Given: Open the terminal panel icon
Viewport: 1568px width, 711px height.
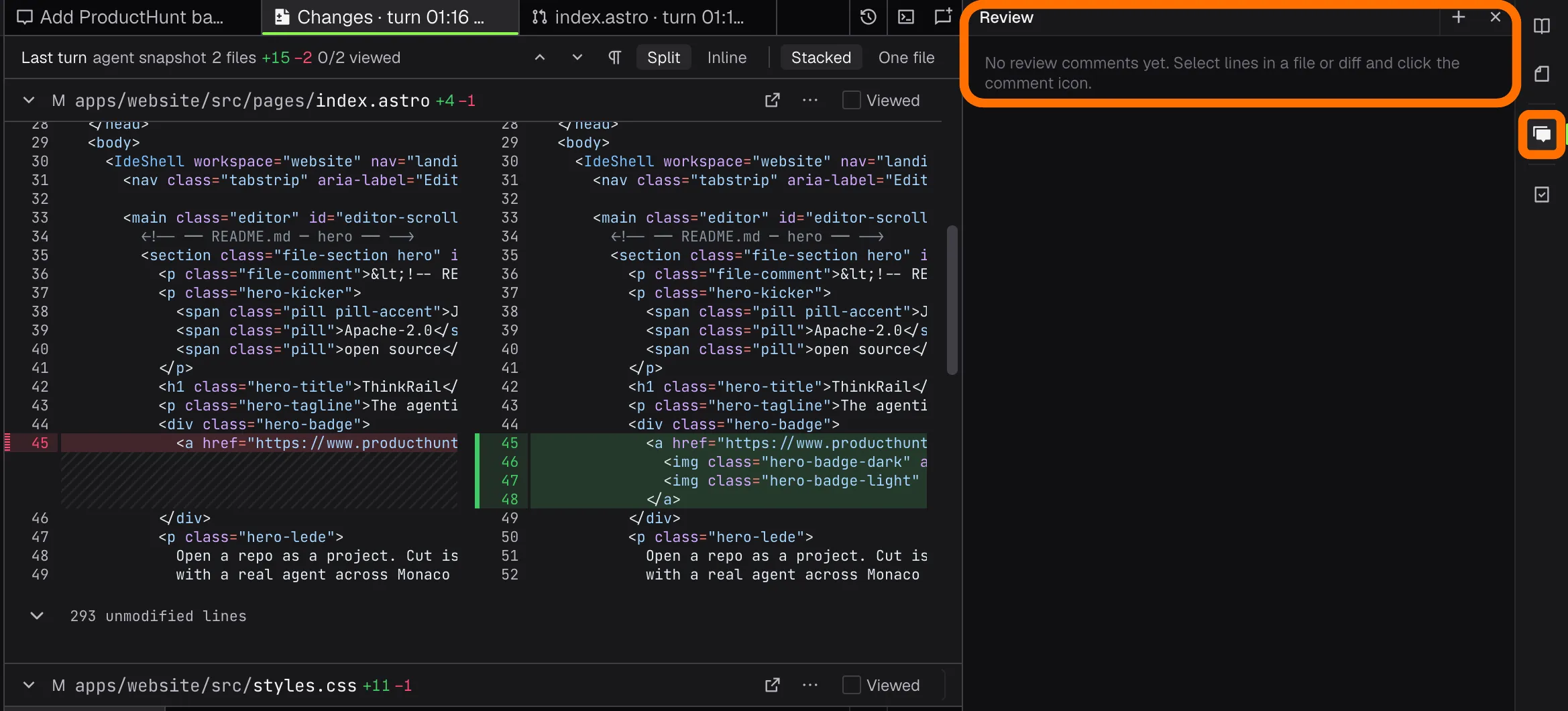Looking at the screenshot, I should [906, 17].
